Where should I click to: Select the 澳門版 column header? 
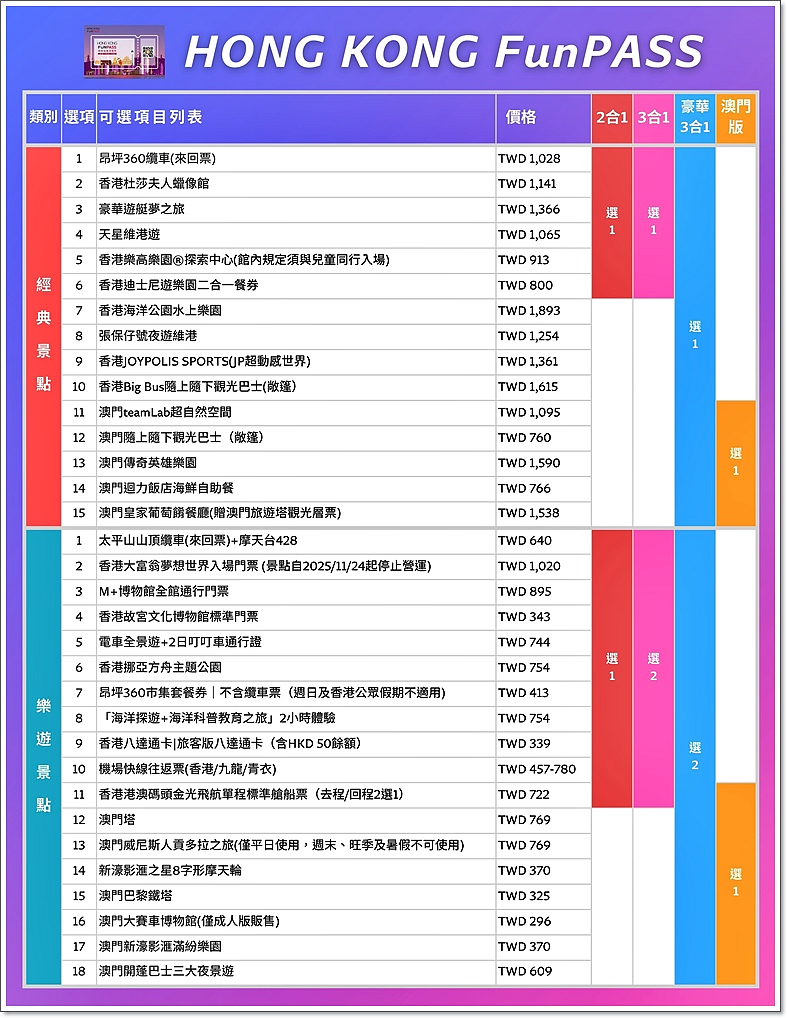pyautogui.click(x=736, y=117)
